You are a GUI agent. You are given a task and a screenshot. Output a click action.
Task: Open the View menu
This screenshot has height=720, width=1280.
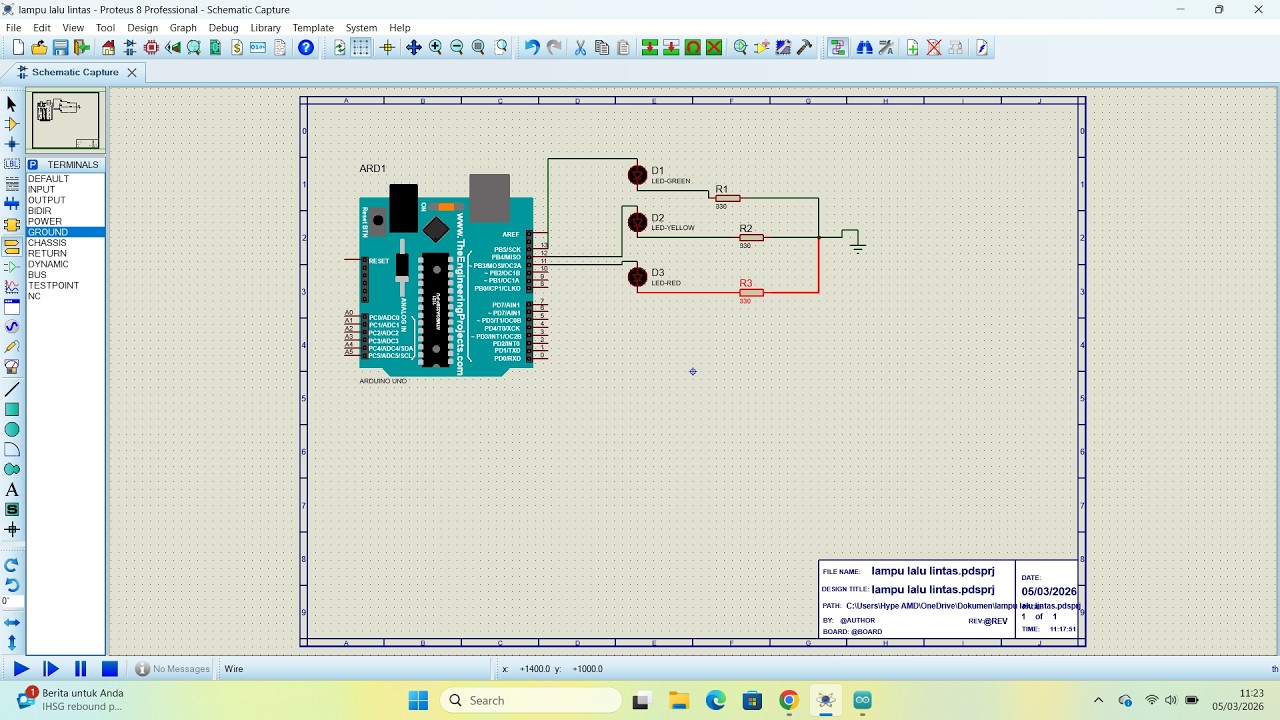73,28
